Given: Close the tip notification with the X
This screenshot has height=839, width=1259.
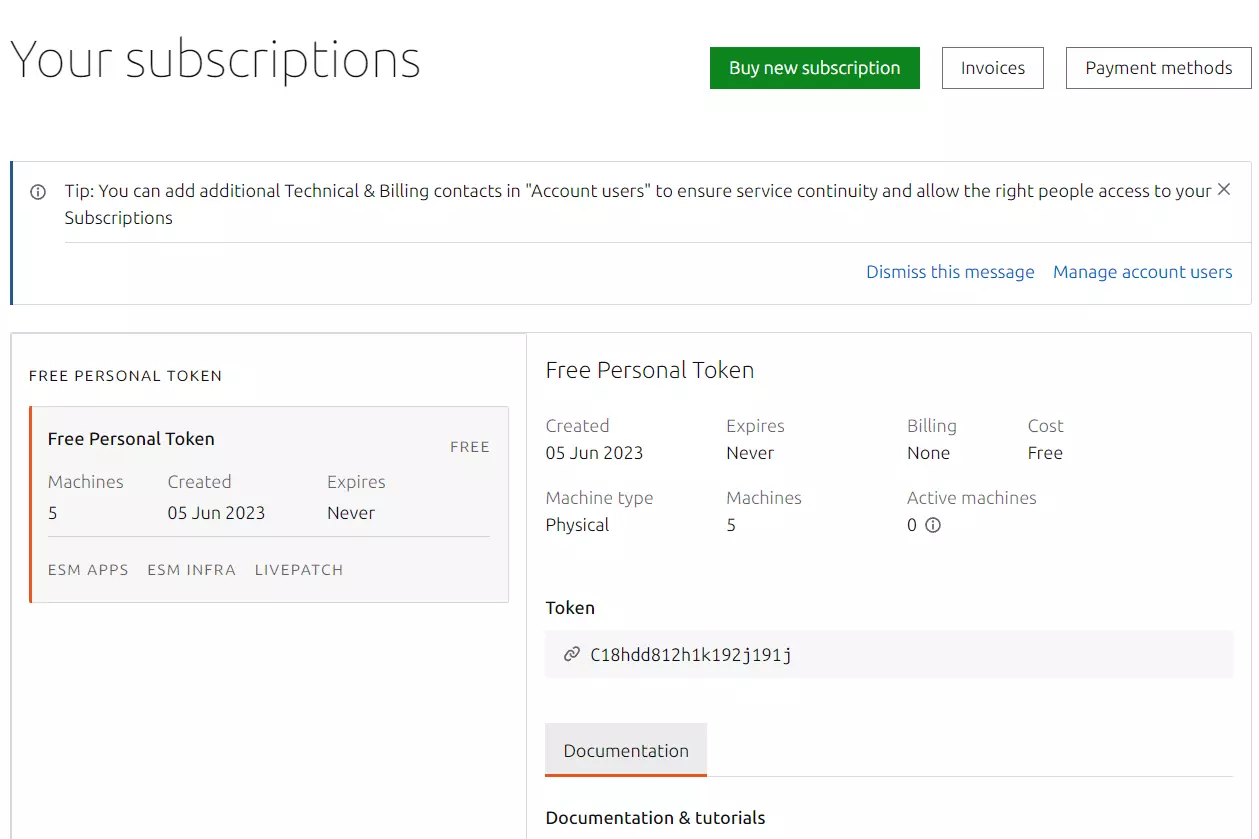Looking at the screenshot, I should tap(1223, 190).
